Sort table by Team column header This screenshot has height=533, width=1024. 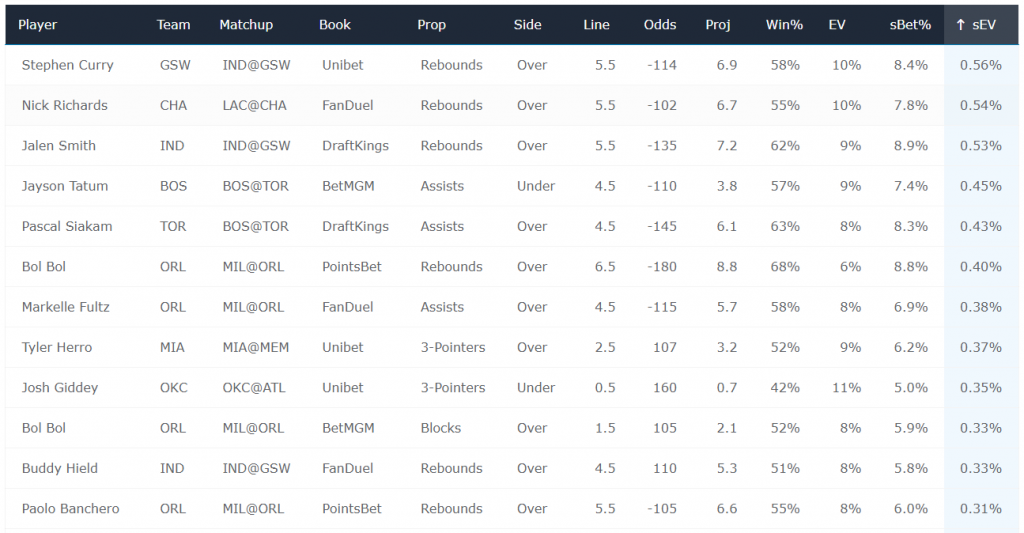173,25
